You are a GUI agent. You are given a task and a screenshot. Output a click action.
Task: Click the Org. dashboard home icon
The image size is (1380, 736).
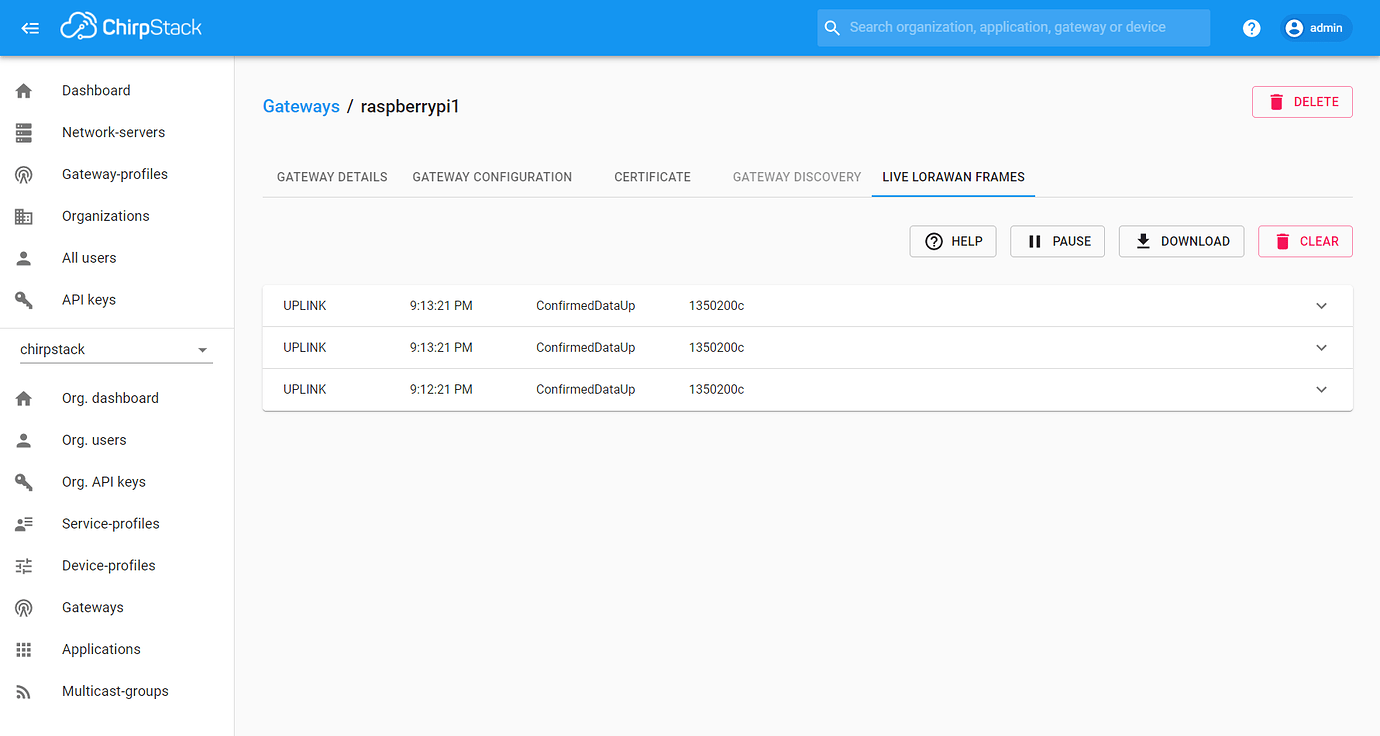pos(24,399)
